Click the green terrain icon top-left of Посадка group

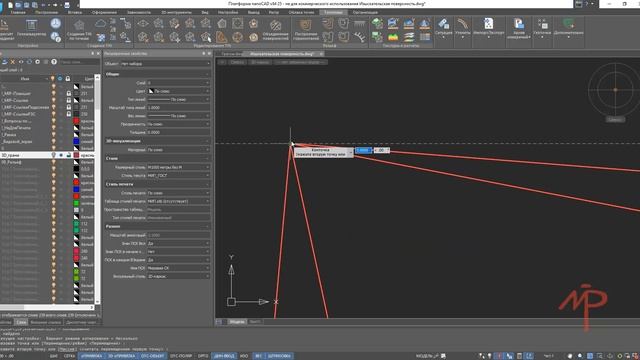tap(377, 24)
